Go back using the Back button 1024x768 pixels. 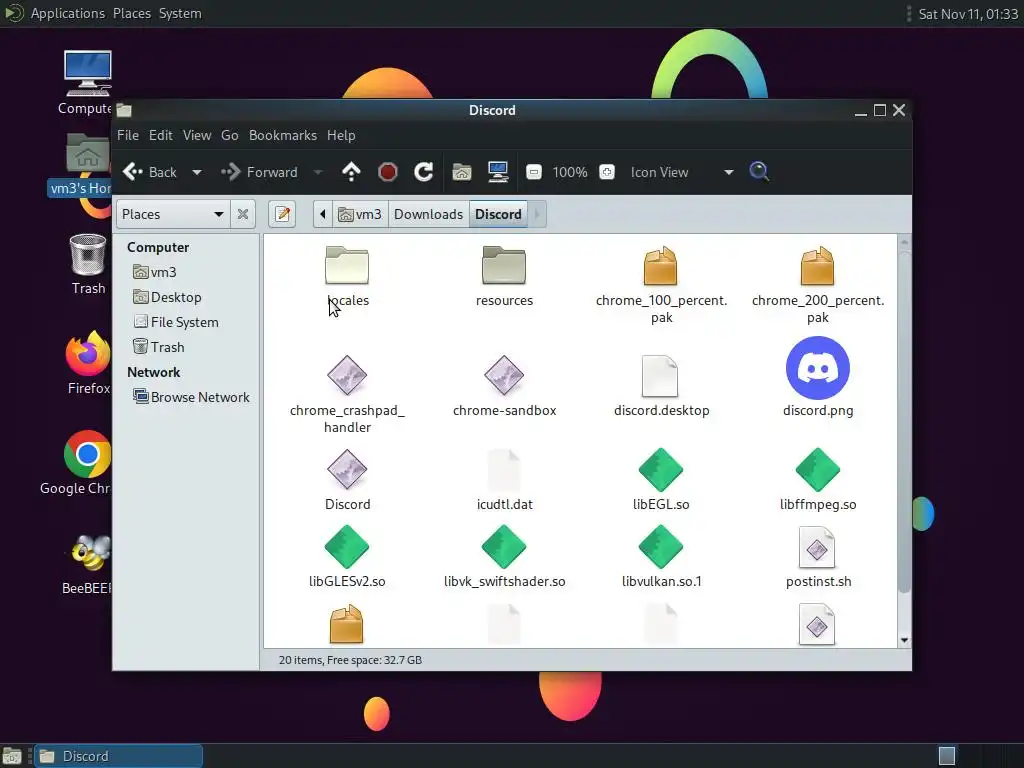[150, 172]
